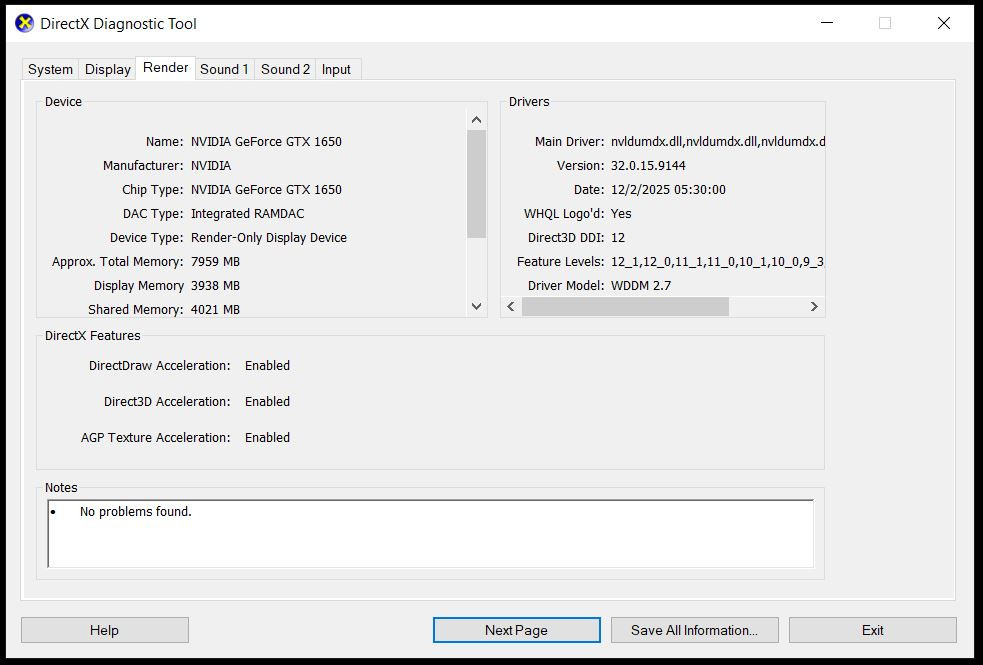Open the Display tab
This screenshot has height=665, width=983.
[108, 69]
